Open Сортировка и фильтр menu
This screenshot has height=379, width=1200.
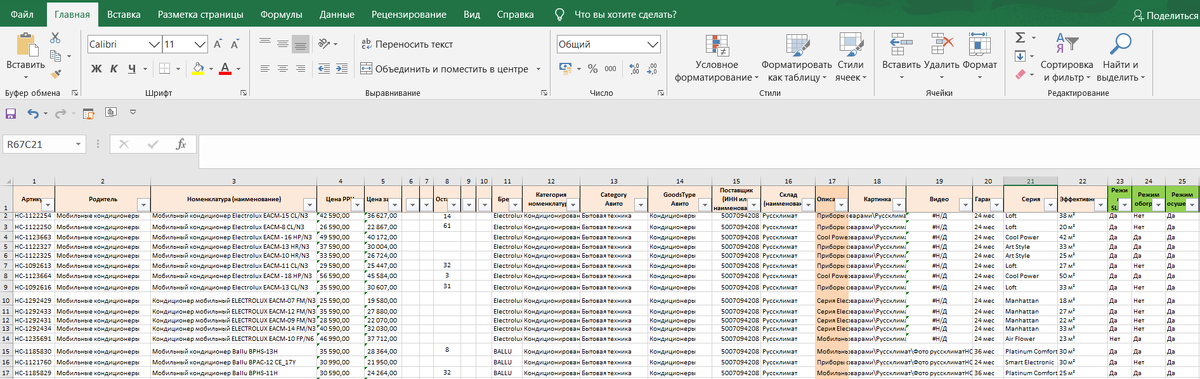[1066, 57]
